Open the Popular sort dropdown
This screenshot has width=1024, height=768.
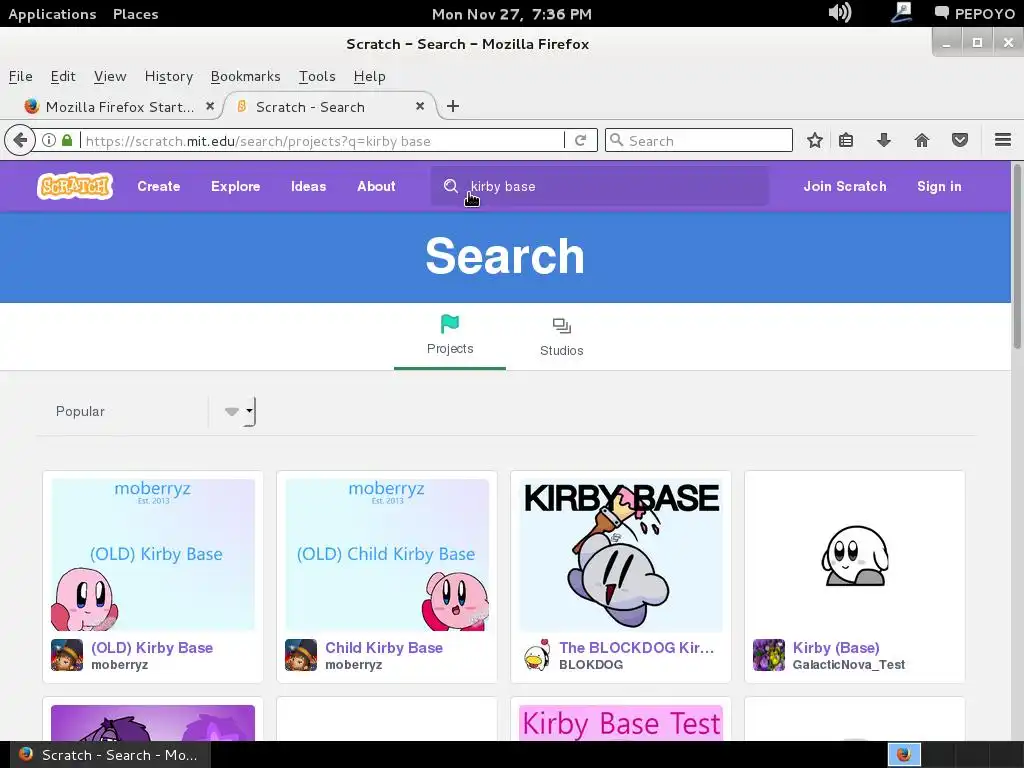(146, 411)
